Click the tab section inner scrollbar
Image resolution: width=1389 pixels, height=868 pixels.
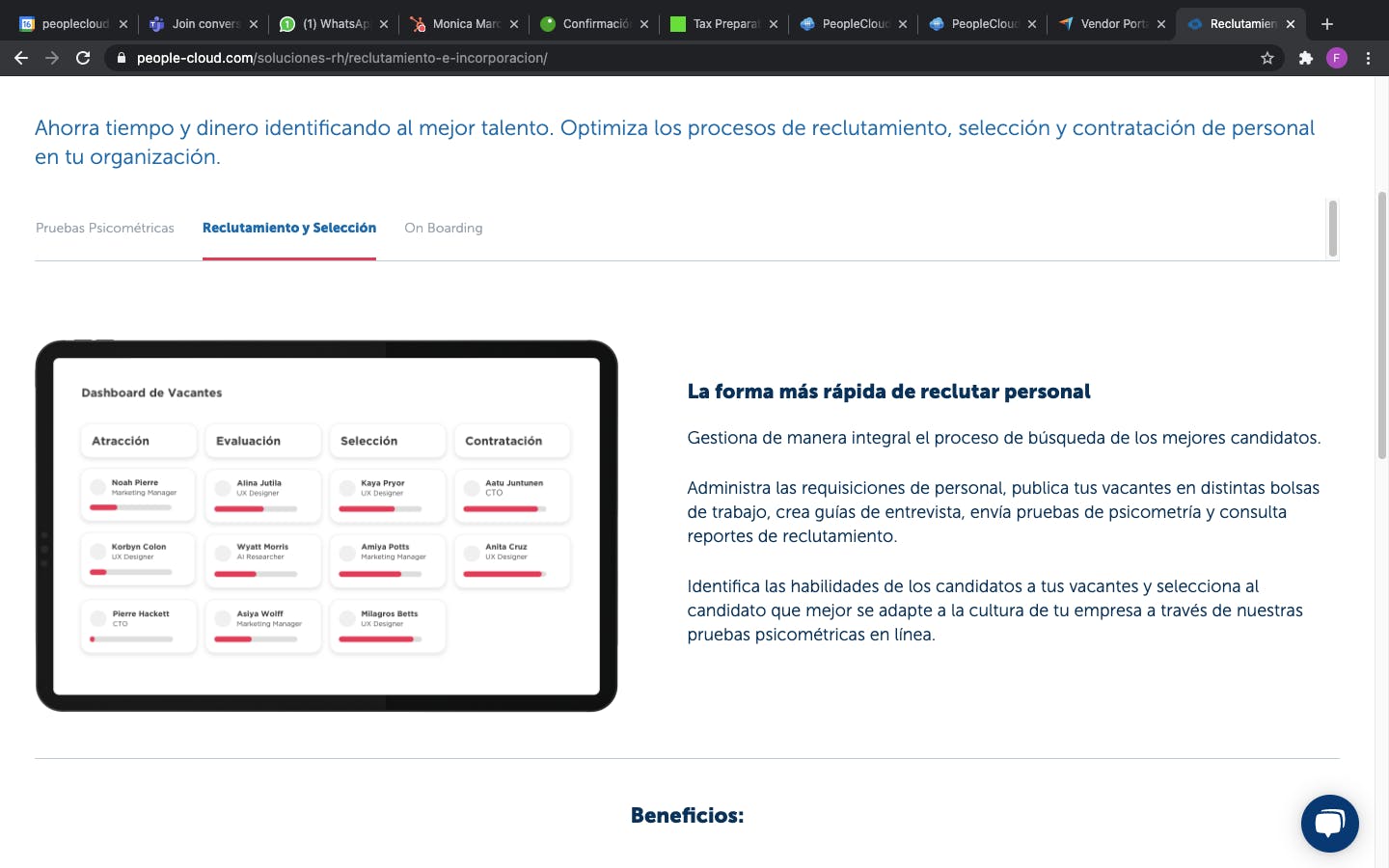[x=1333, y=229]
